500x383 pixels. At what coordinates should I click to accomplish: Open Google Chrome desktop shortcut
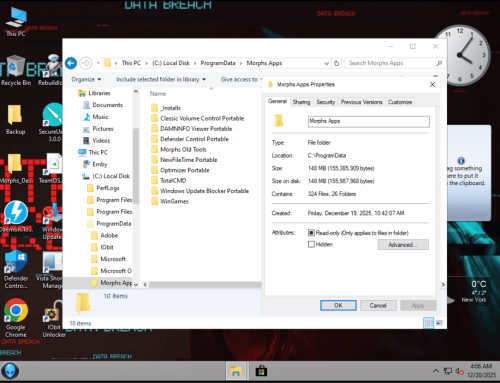click(15, 318)
